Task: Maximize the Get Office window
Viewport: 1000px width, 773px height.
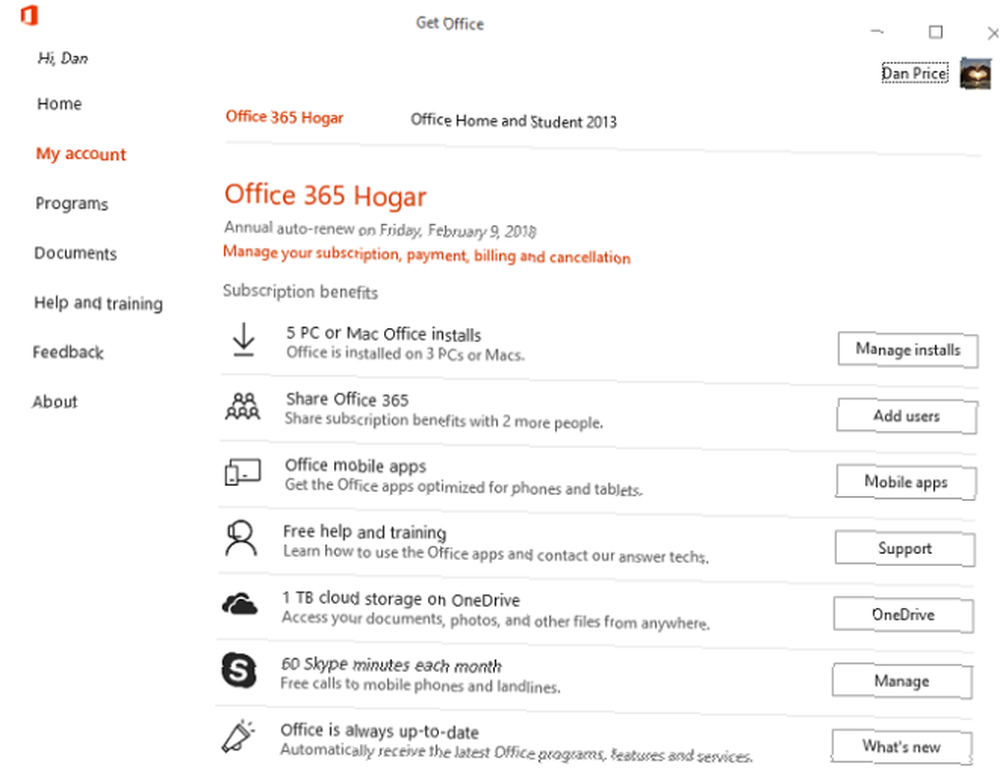Action: [x=936, y=32]
